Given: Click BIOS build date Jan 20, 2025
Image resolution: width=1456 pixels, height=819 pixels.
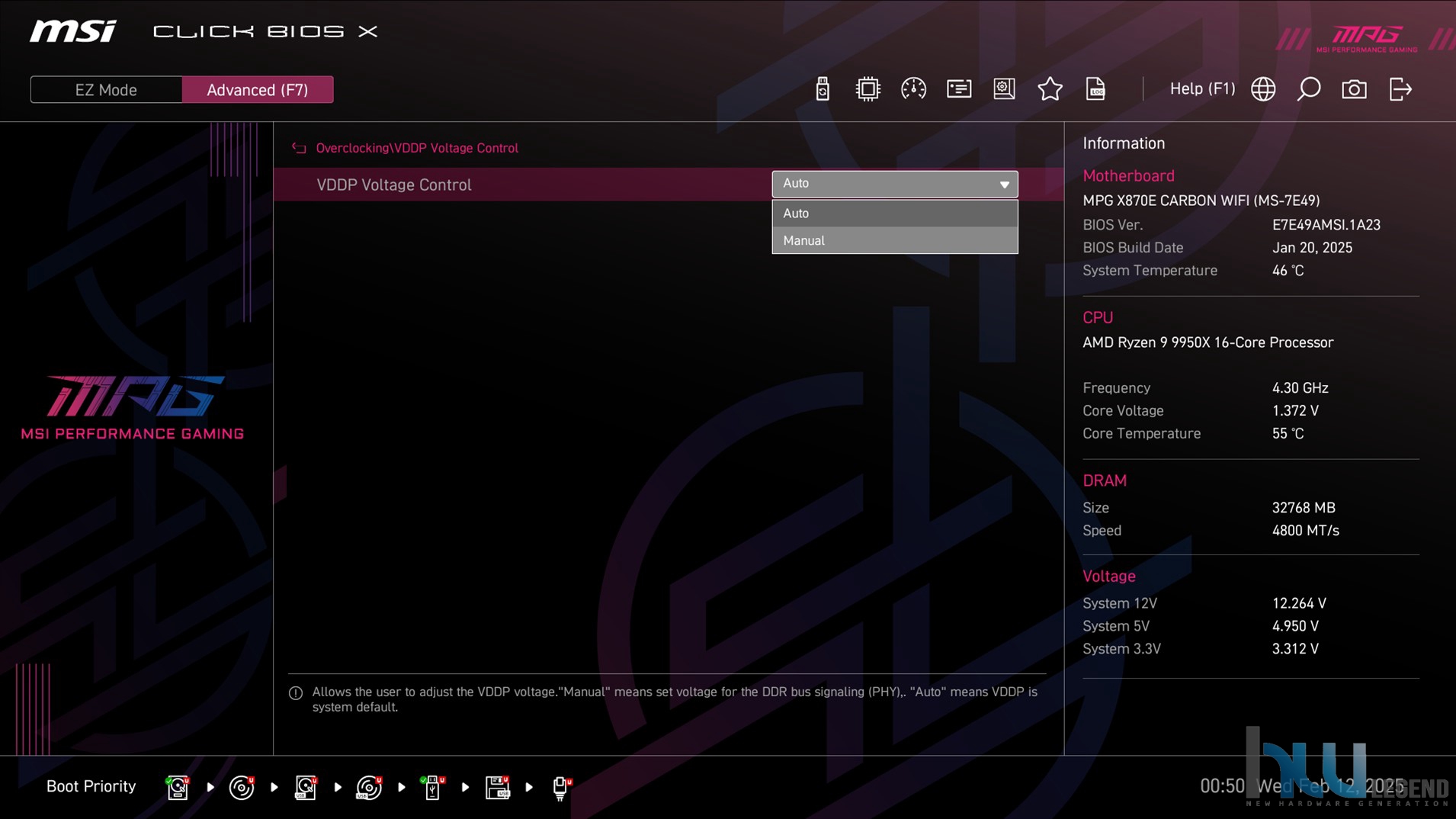Looking at the screenshot, I should point(1312,248).
